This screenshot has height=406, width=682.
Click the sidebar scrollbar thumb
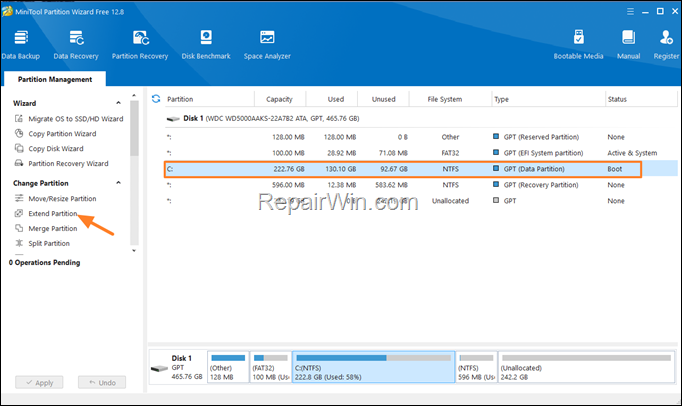click(134, 128)
